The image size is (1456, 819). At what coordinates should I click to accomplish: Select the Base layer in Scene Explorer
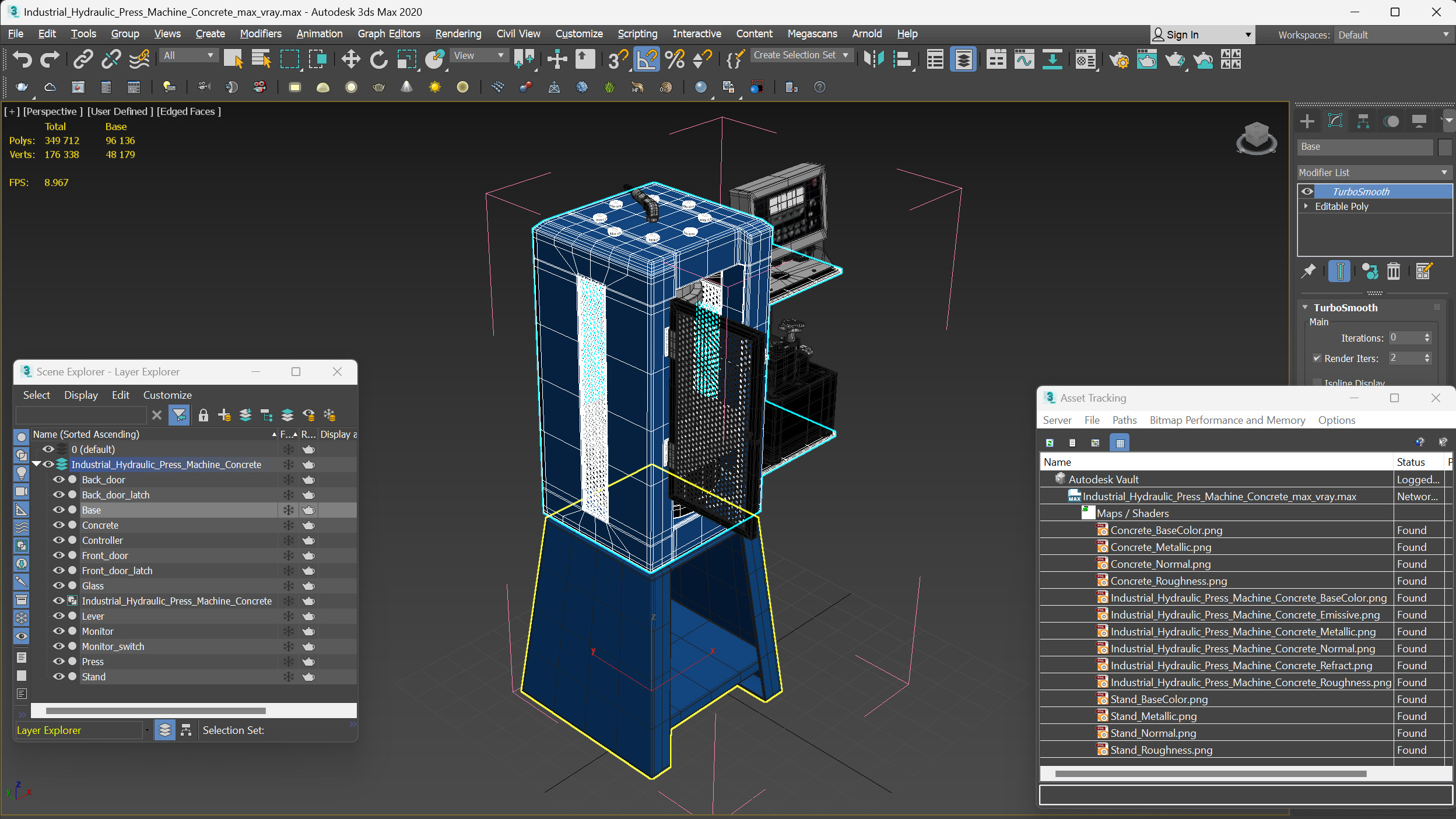coord(92,510)
